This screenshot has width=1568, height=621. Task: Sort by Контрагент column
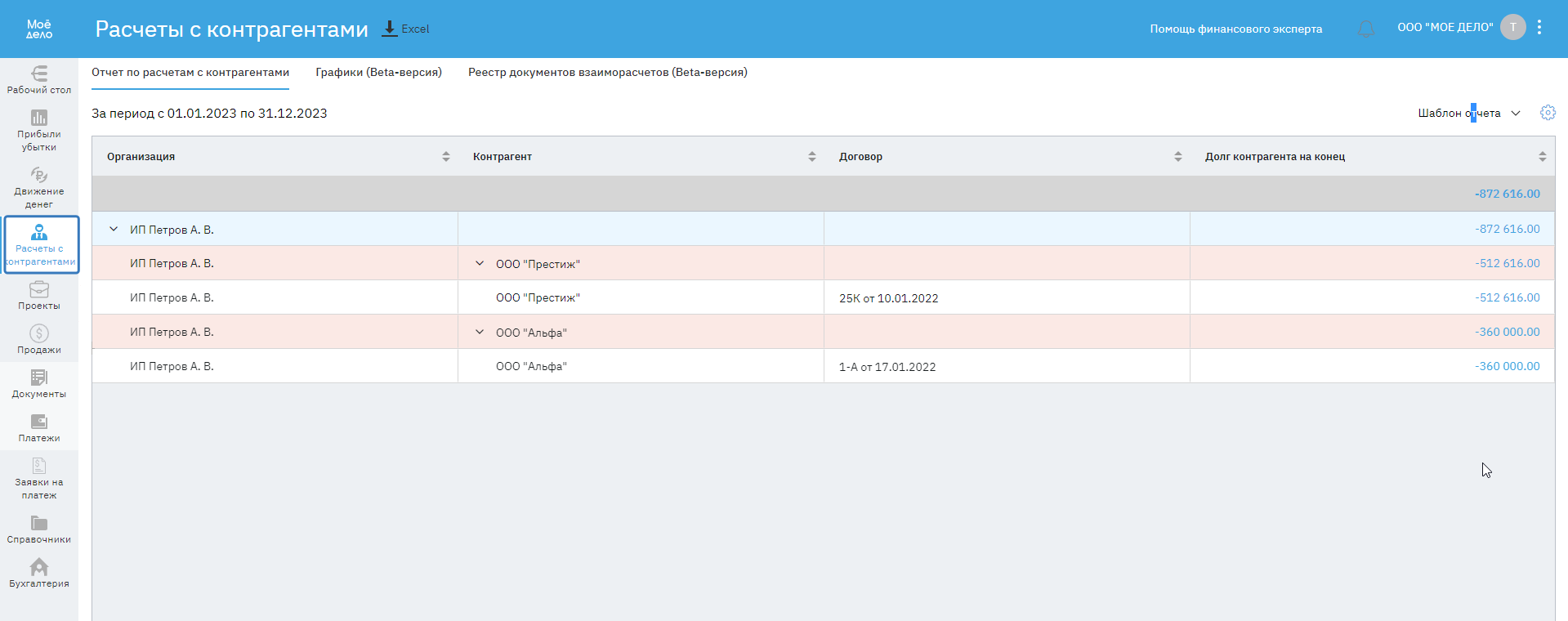coord(812,157)
